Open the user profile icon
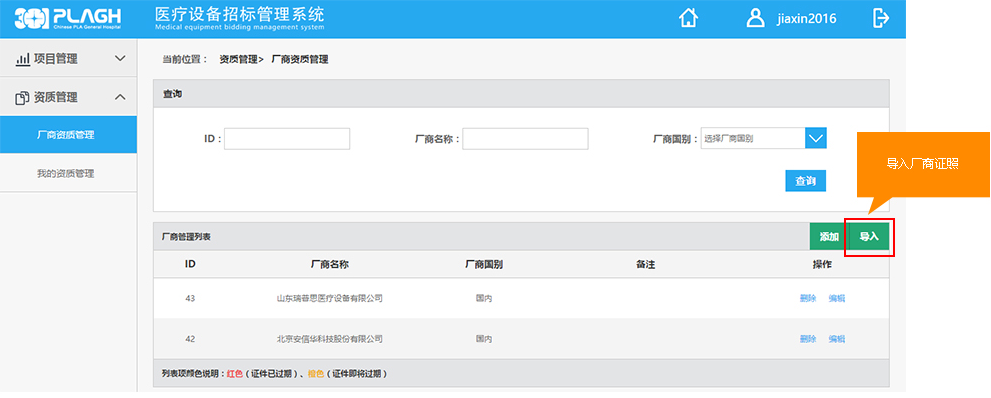The height and width of the screenshot is (398, 991). [x=755, y=18]
